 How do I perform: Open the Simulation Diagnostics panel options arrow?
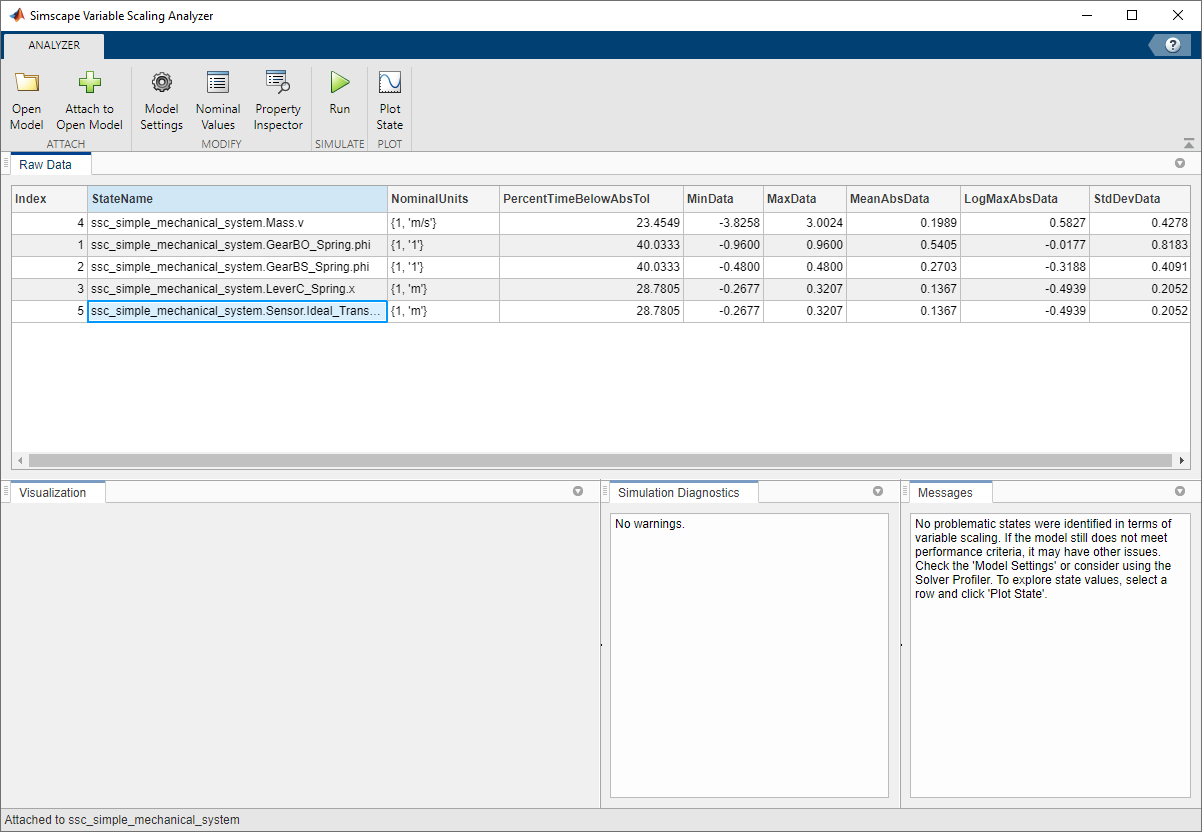(878, 491)
